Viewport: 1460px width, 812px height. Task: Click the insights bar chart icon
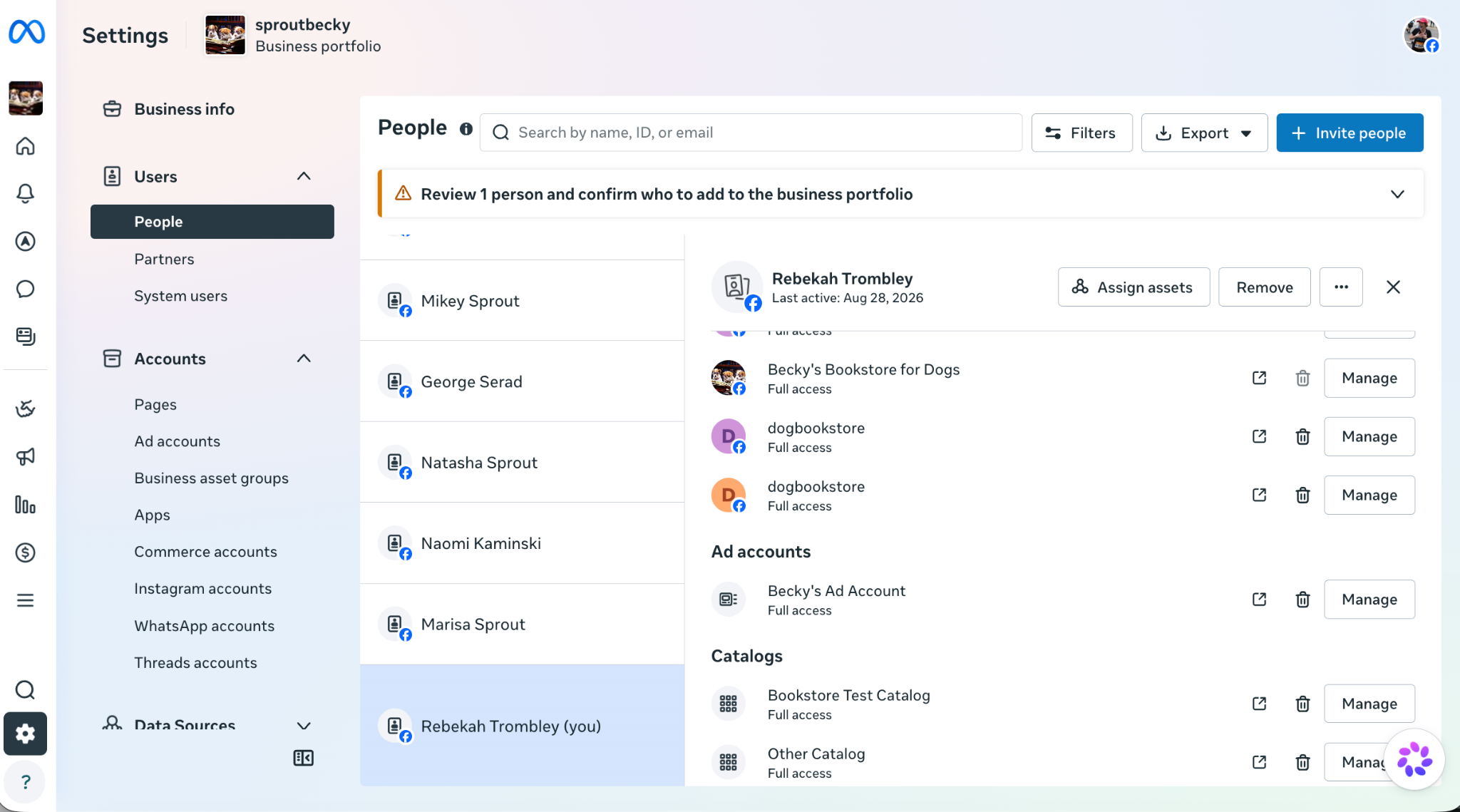point(26,505)
